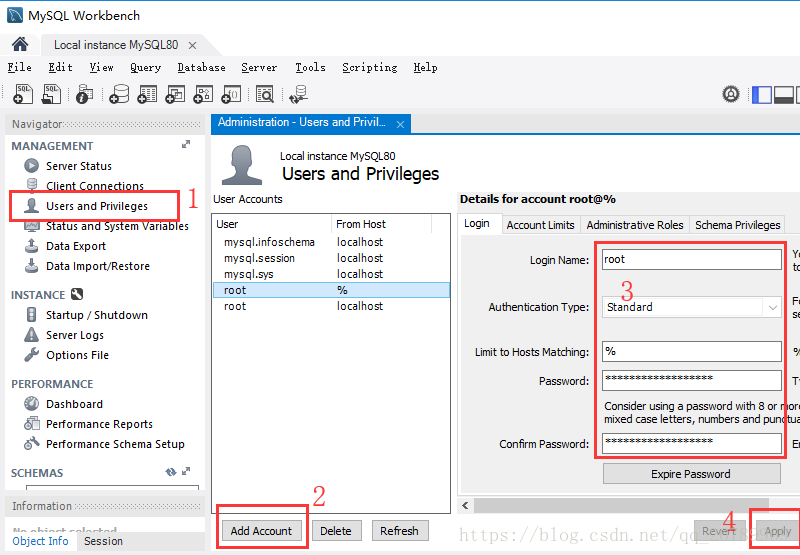Click the Delete account button
This screenshot has height=555, width=800.
pos(336,531)
